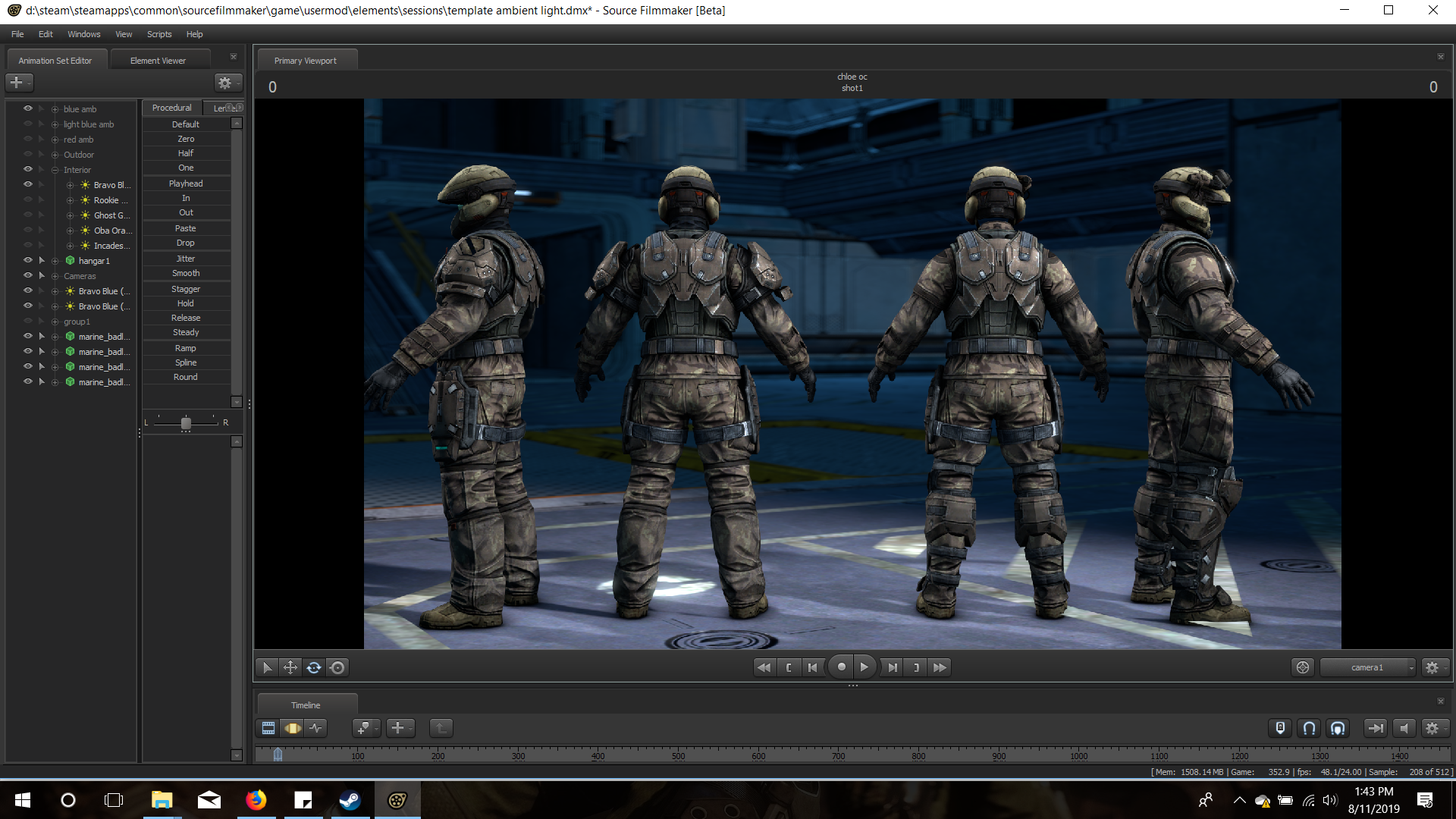Open the Scripts menu
This screenshot has width=1456, height=819.
(x=159, y=34)
